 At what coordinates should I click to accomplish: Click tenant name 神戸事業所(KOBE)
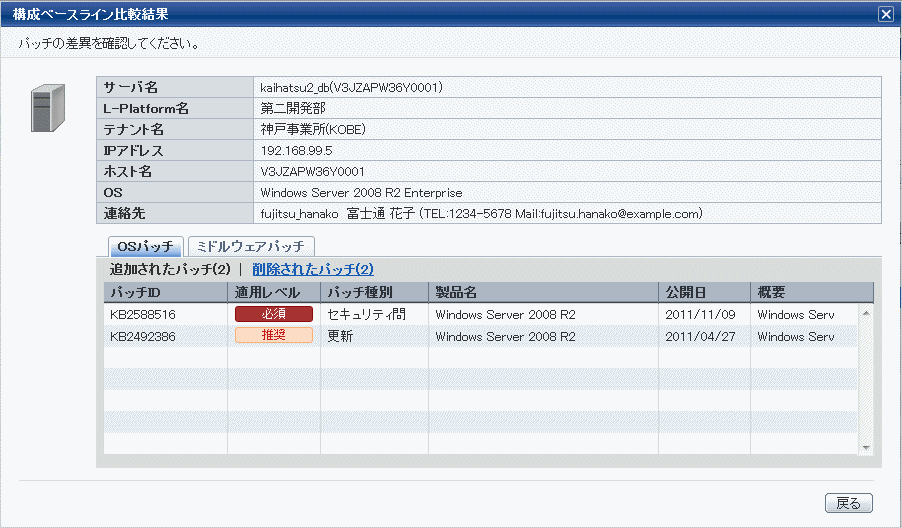click(x=313, y=129)
